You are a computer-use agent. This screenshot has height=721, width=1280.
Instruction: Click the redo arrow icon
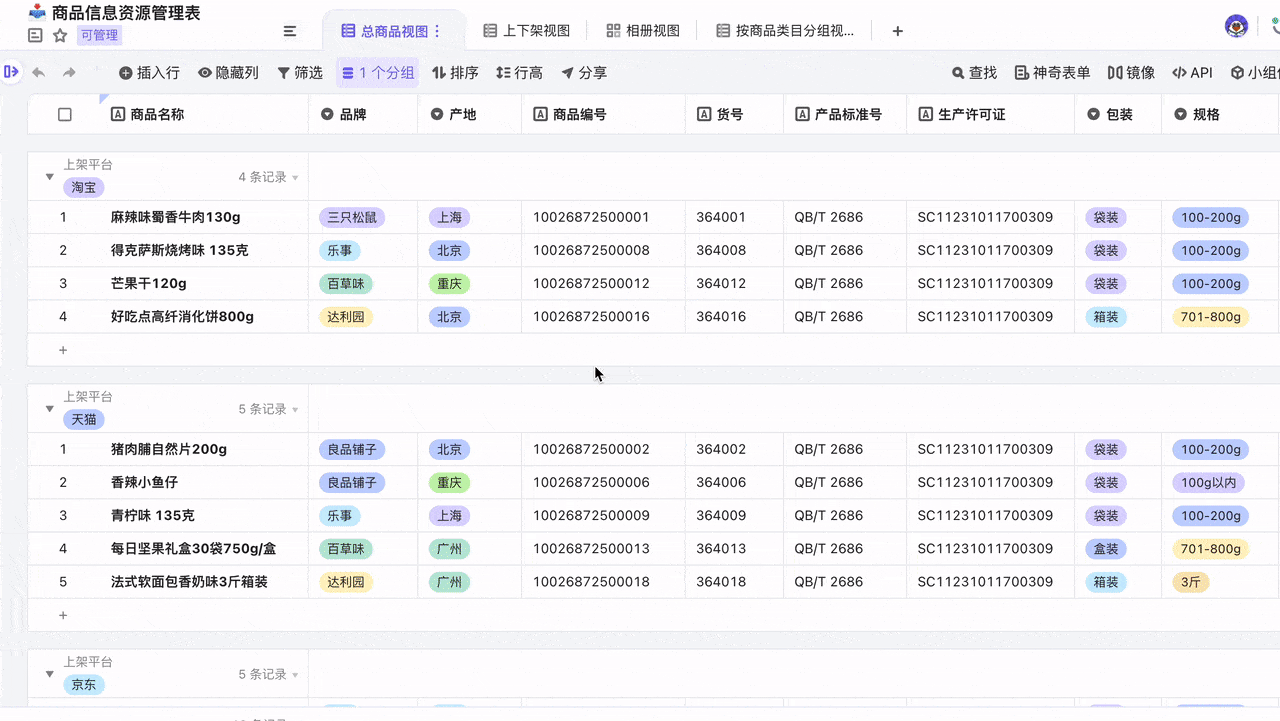click(69, 73)
